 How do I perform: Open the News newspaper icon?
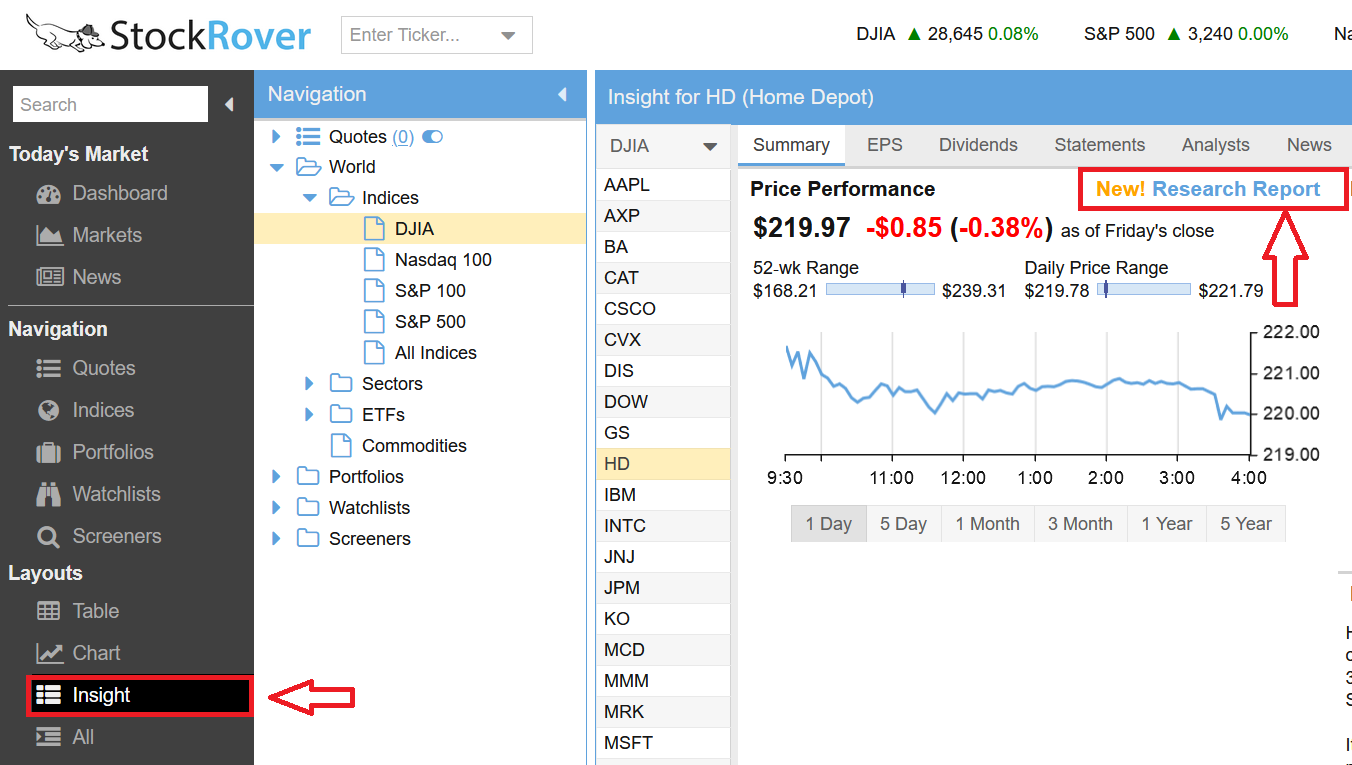[x=49, y=278]
